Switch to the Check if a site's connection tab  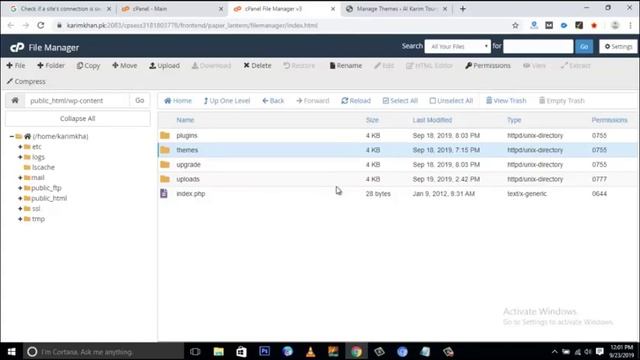tap(60, 9)
